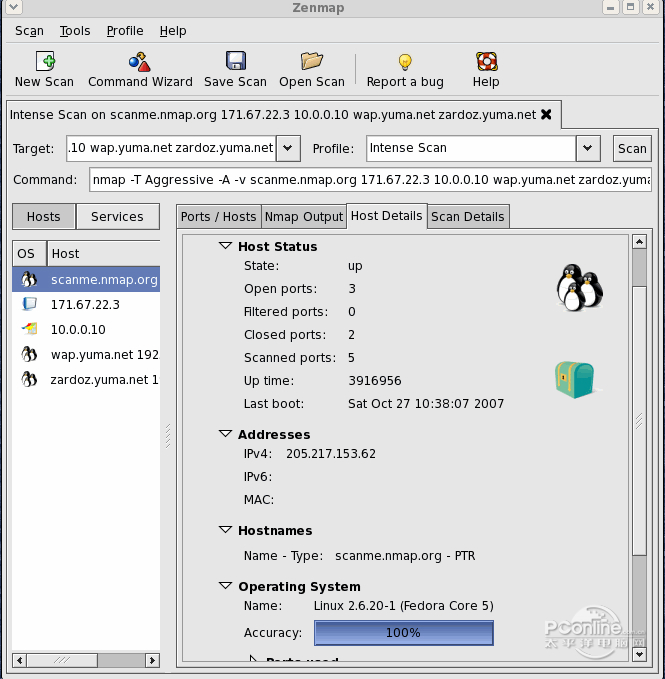Switch to the Ports / Hosts tab
Image resolution: width=665 pixels, height=679 pixels.
click(x=219, y=217)
